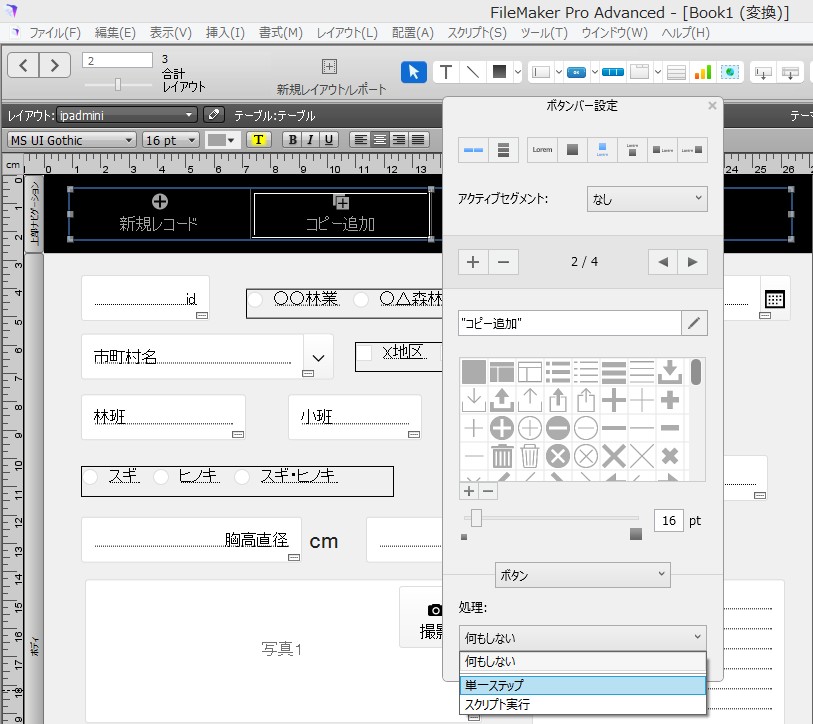Select icon-only button style
Image resolution: width=813 pixels, height=724 pixels.
[572, 150]
